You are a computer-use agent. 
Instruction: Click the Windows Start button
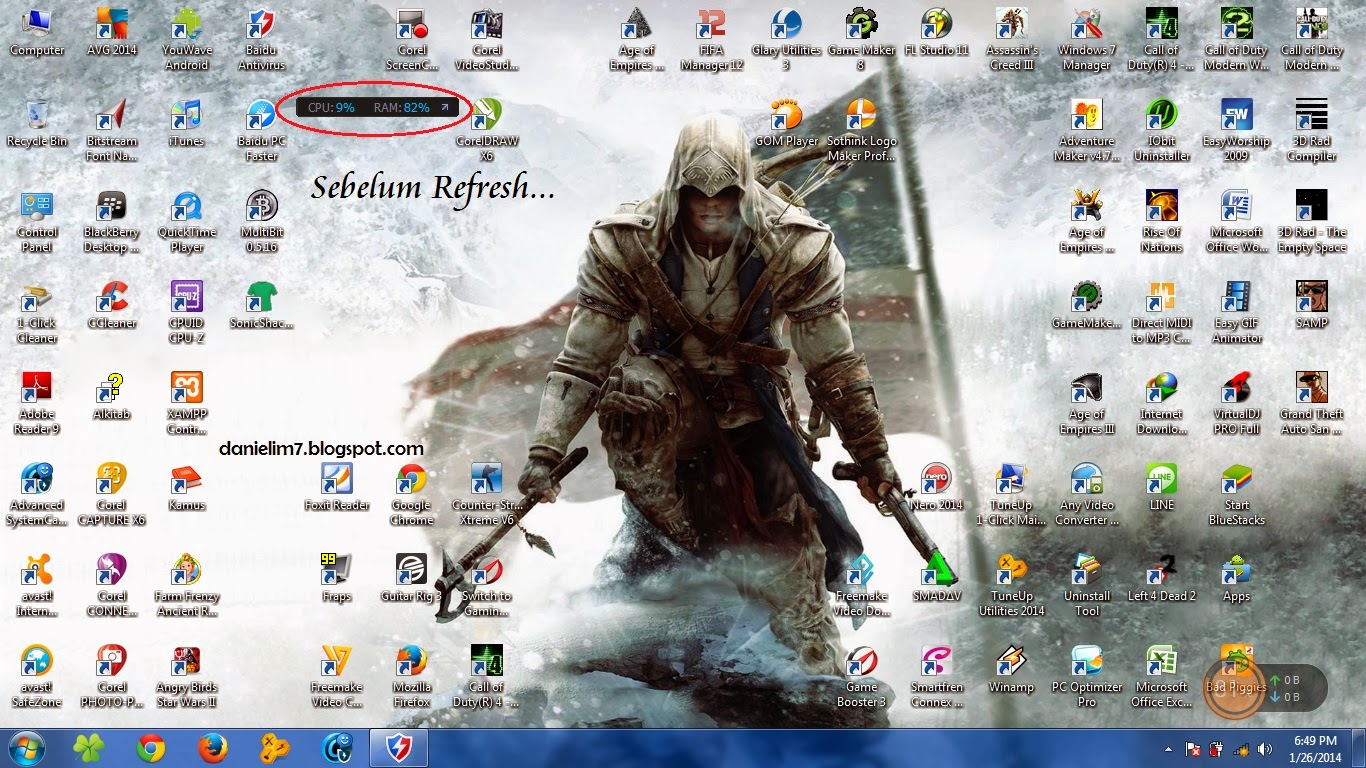coord(27,748)
